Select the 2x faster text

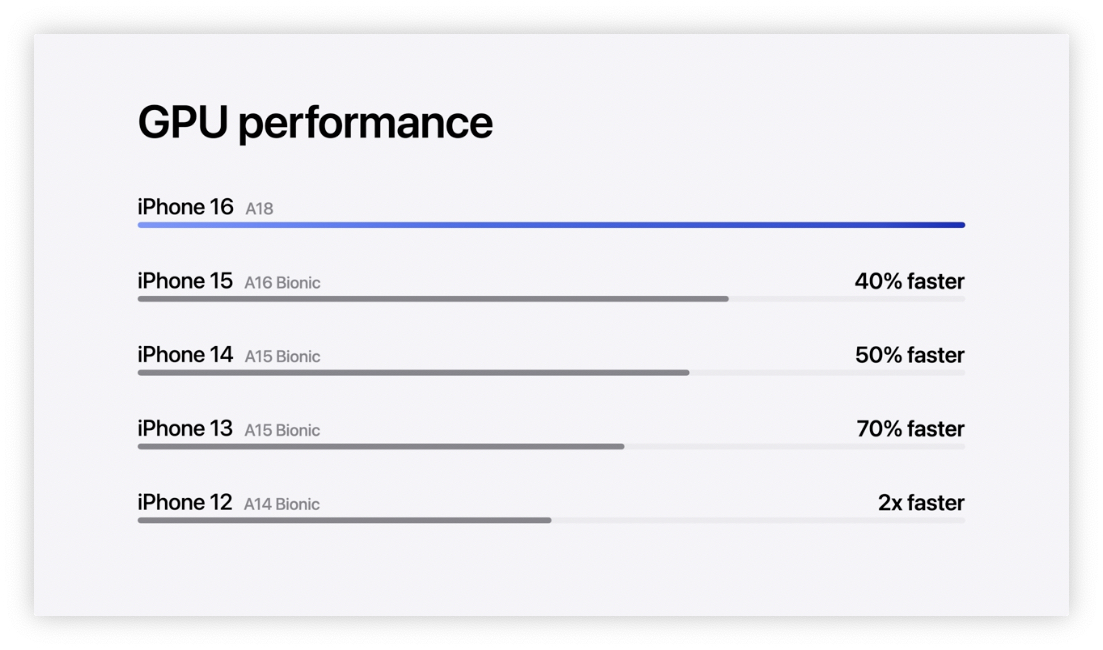click(921, 503)
